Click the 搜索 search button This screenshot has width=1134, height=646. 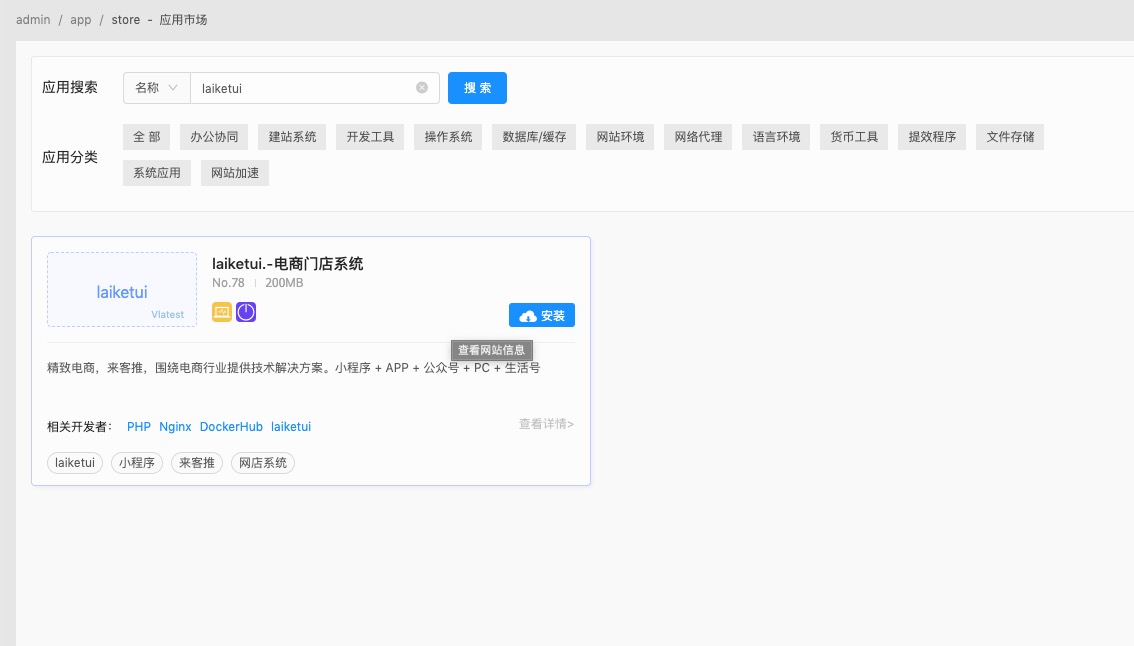click(477, 88)
